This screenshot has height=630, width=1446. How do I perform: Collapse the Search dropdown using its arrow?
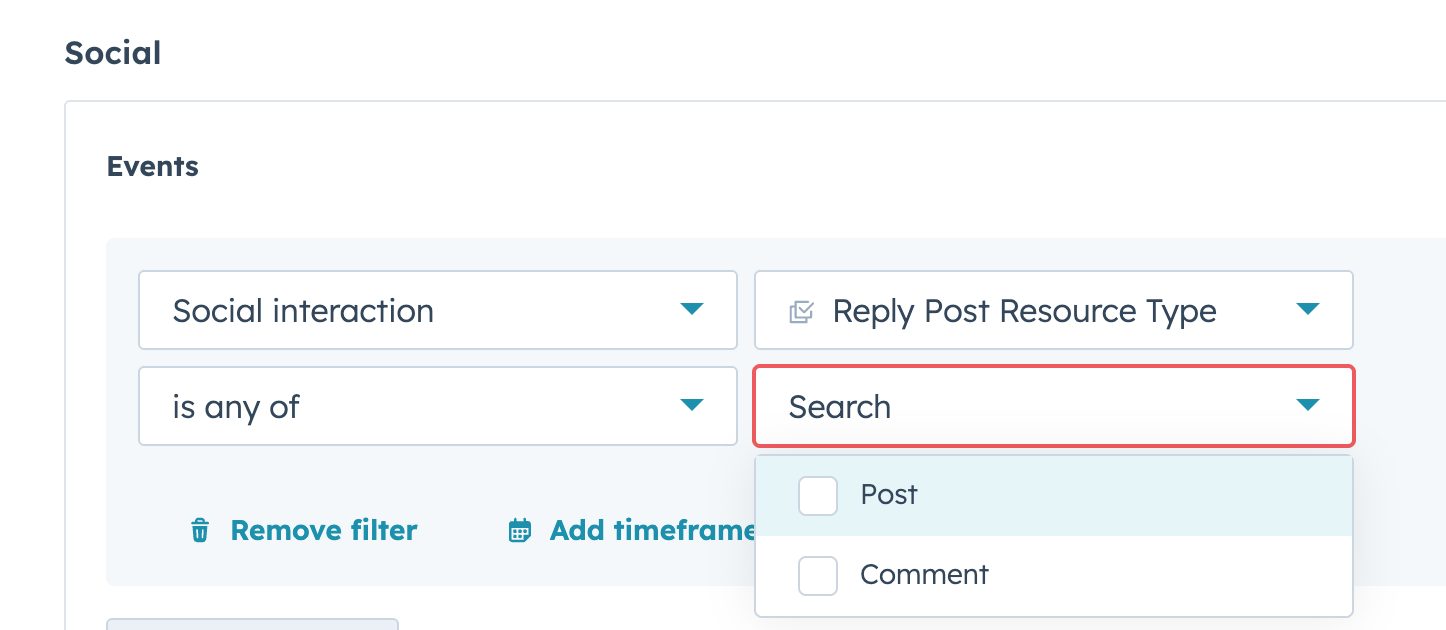tap(1307, 405)
